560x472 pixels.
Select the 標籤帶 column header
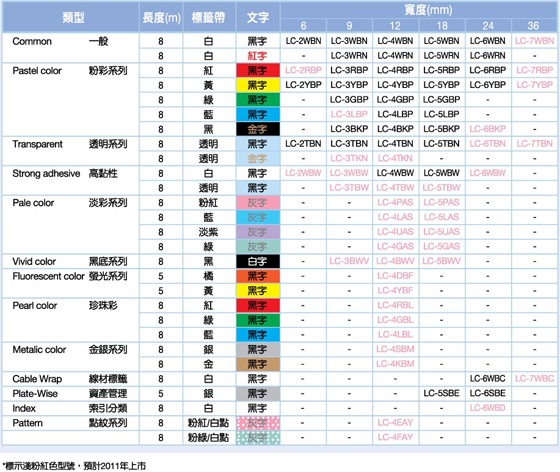pyautogui.click(x=209, y=17)
